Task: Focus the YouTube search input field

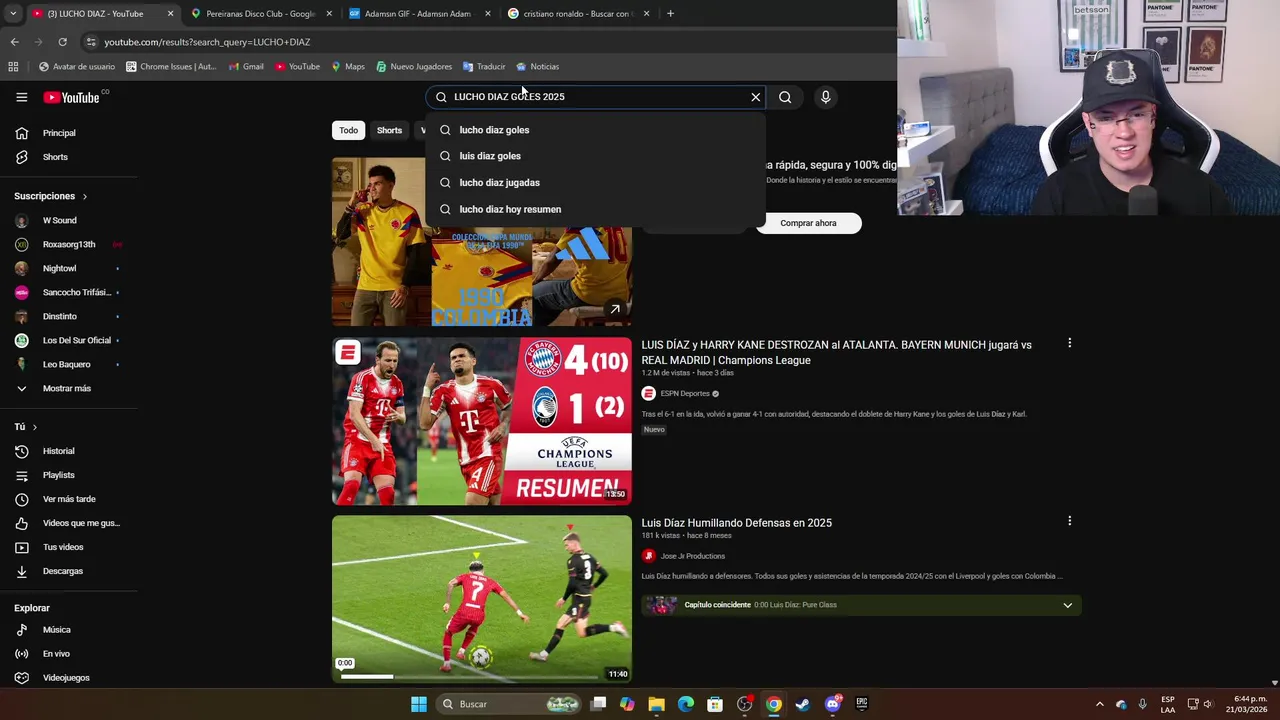Action: tap(598, 97)
